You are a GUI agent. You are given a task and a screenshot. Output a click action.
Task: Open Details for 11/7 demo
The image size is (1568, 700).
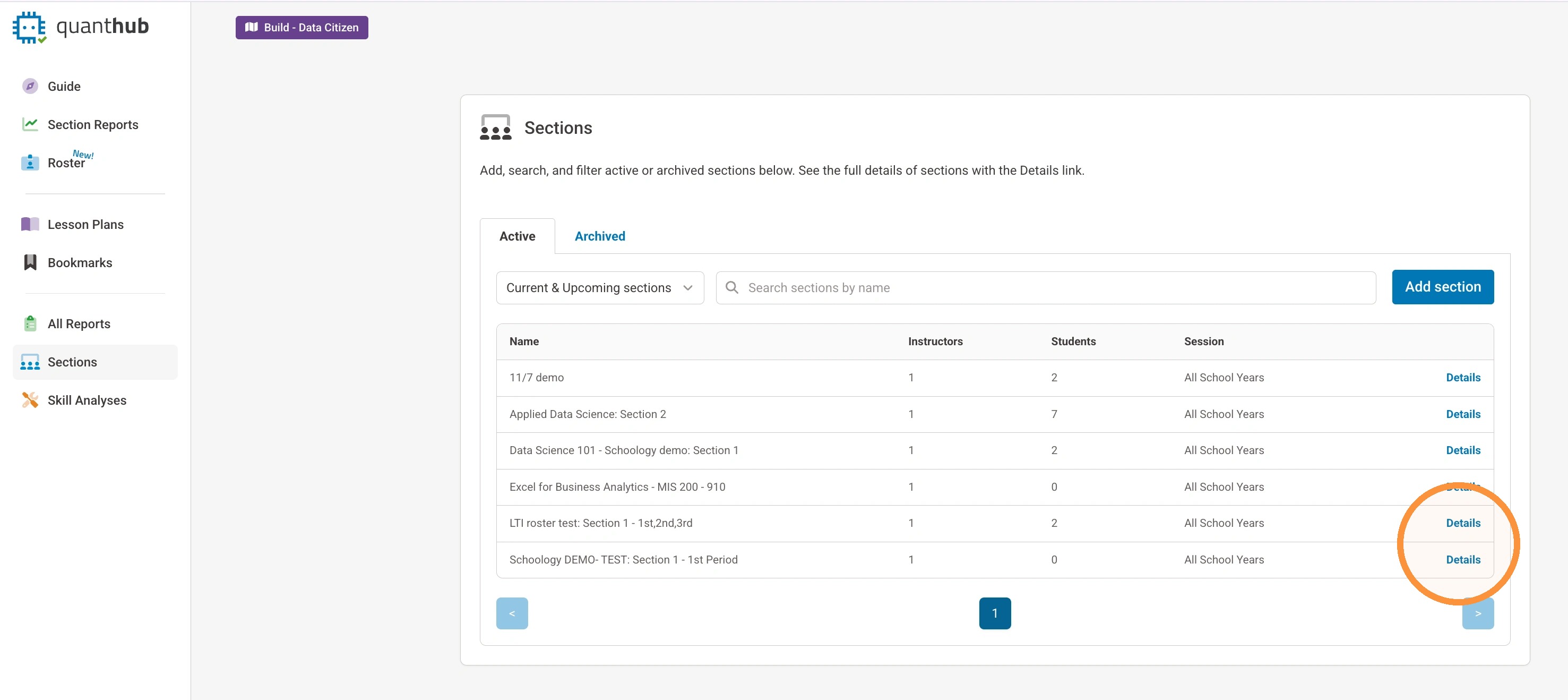pos(1463,378)
